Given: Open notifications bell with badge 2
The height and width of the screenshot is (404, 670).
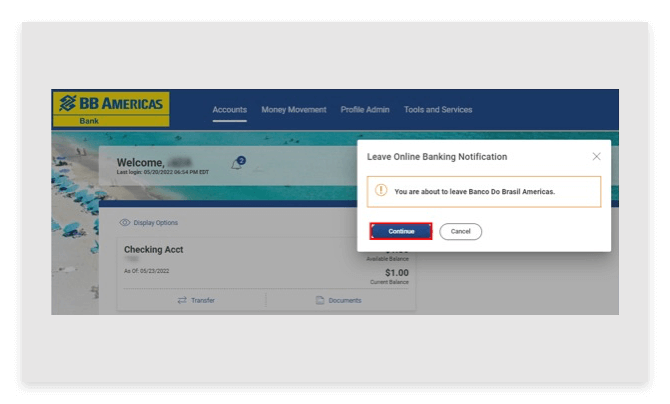Looking at the screenshot, I should 238,163.
